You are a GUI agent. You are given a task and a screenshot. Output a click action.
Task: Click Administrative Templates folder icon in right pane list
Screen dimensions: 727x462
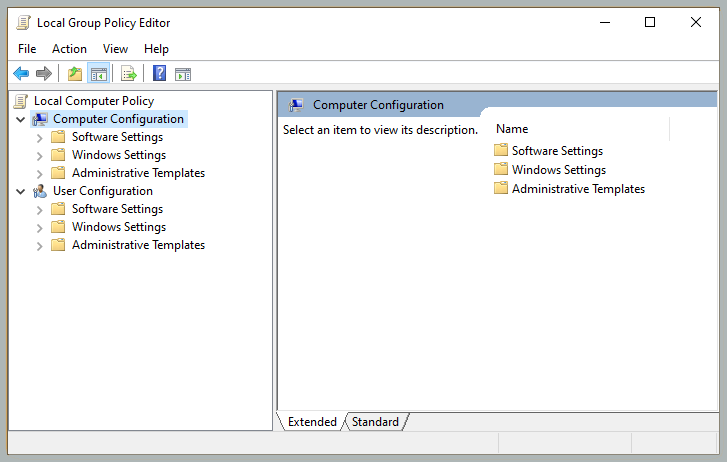coord(501,188)
